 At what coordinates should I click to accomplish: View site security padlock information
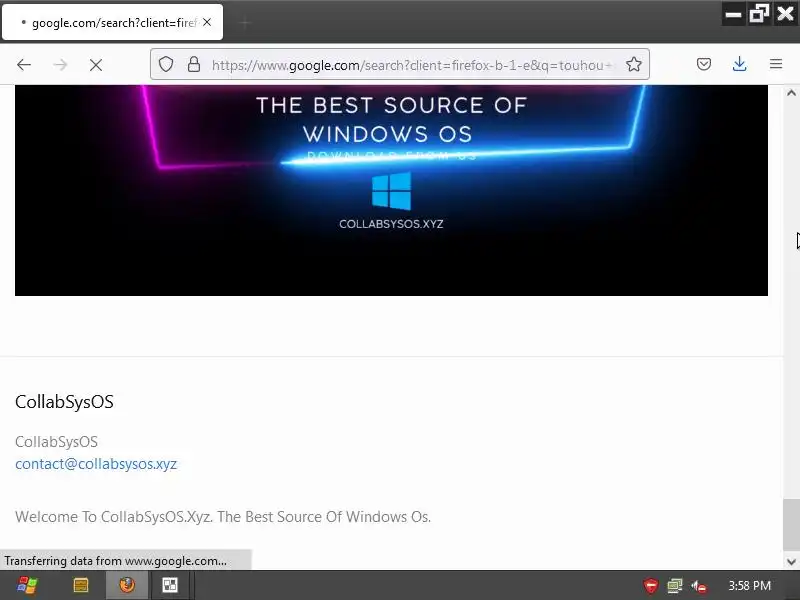click(194, 64)
